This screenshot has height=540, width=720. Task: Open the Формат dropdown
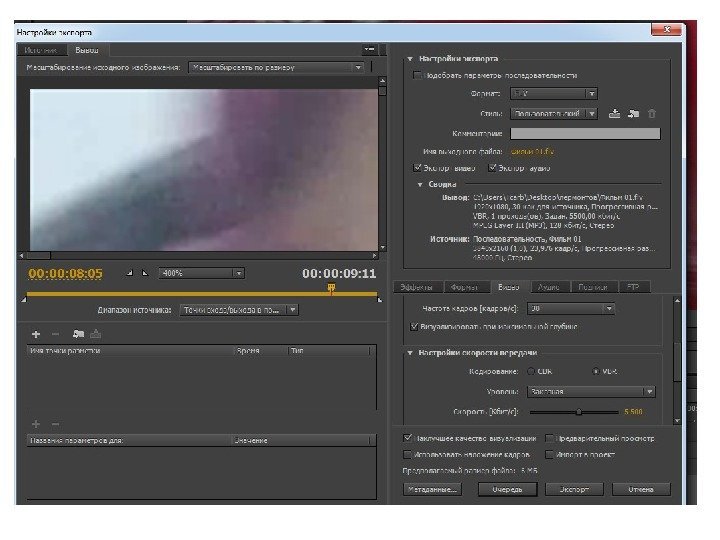(x=553, y=94)
